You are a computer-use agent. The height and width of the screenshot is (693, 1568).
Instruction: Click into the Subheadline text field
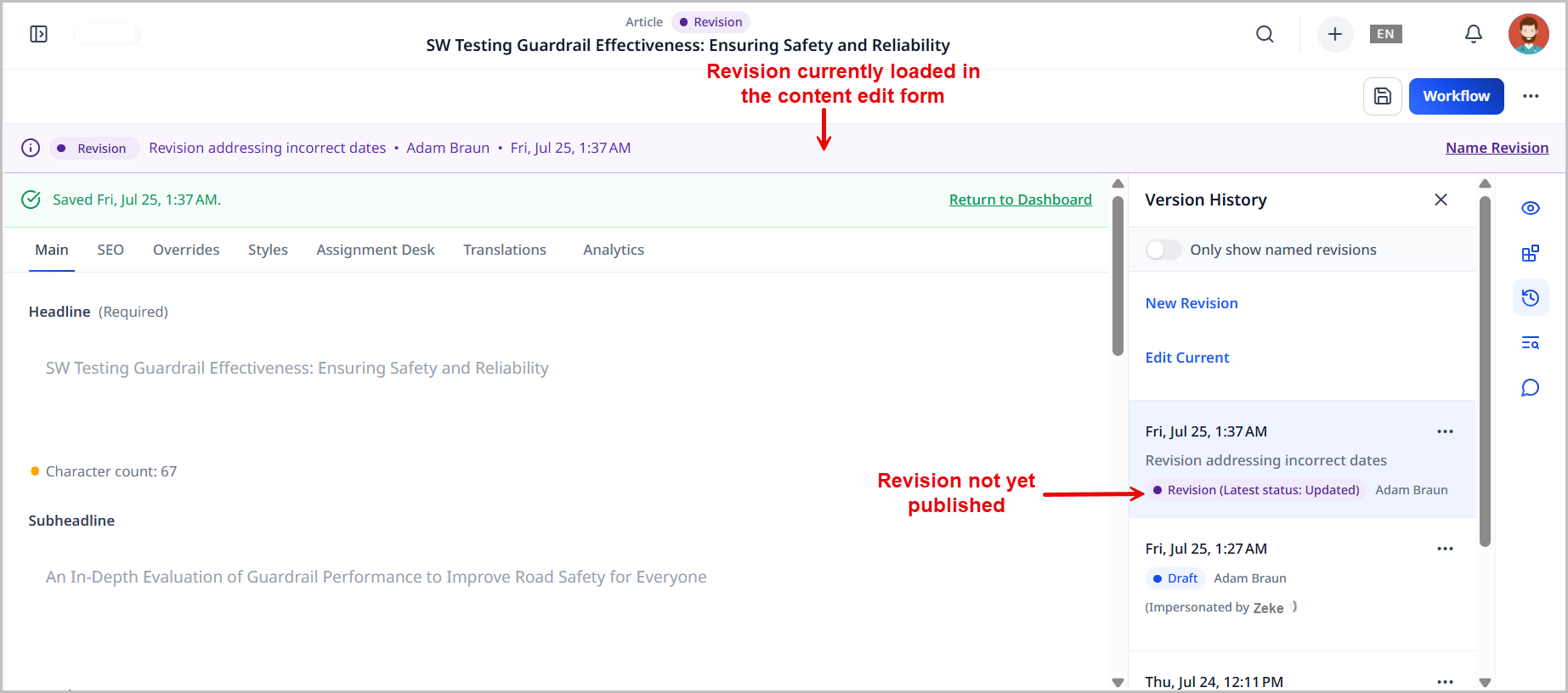[x=561, y=577]
